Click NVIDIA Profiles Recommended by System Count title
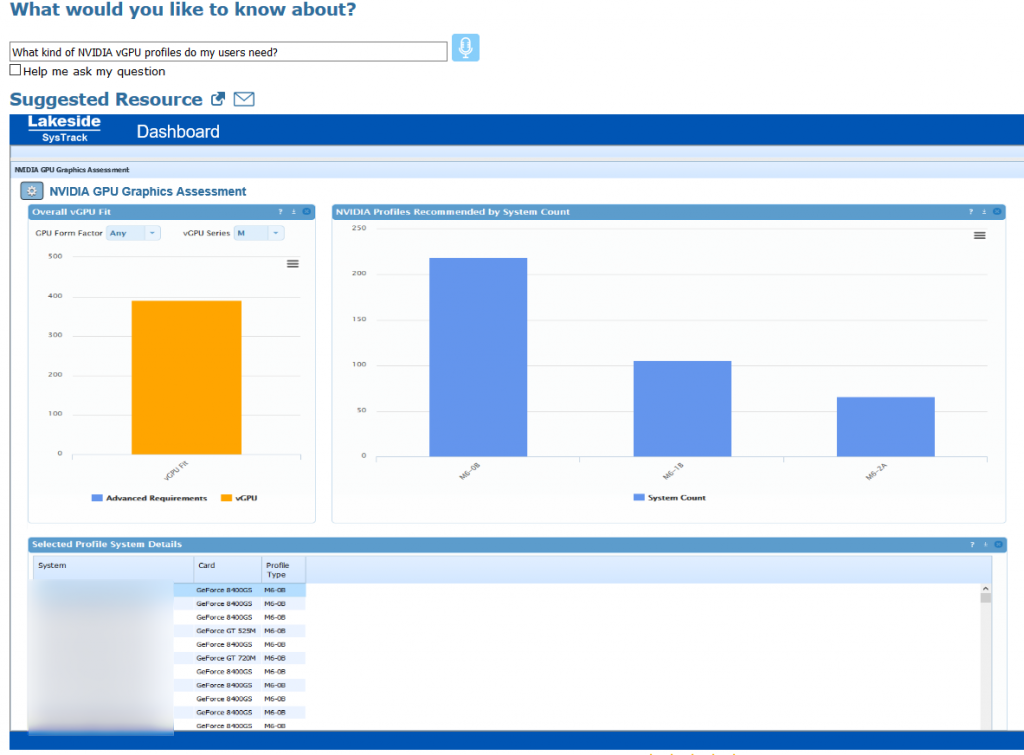 (x=453, y=212)
